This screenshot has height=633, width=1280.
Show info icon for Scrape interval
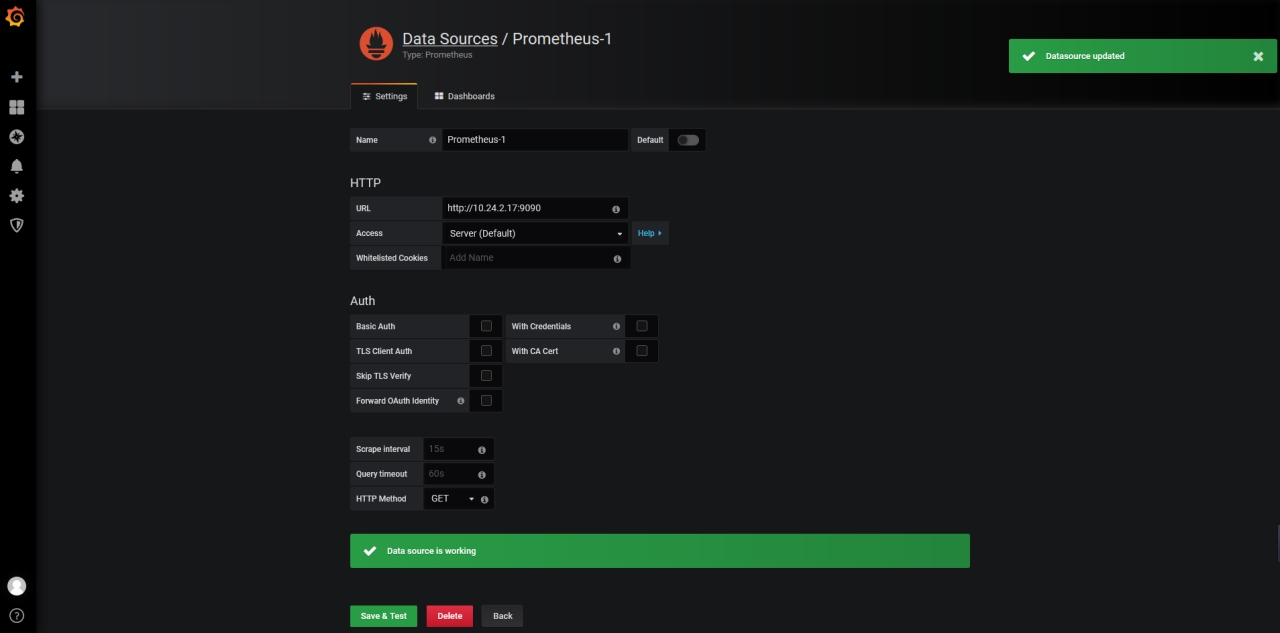pyautogui.click(x=482, y=450)
